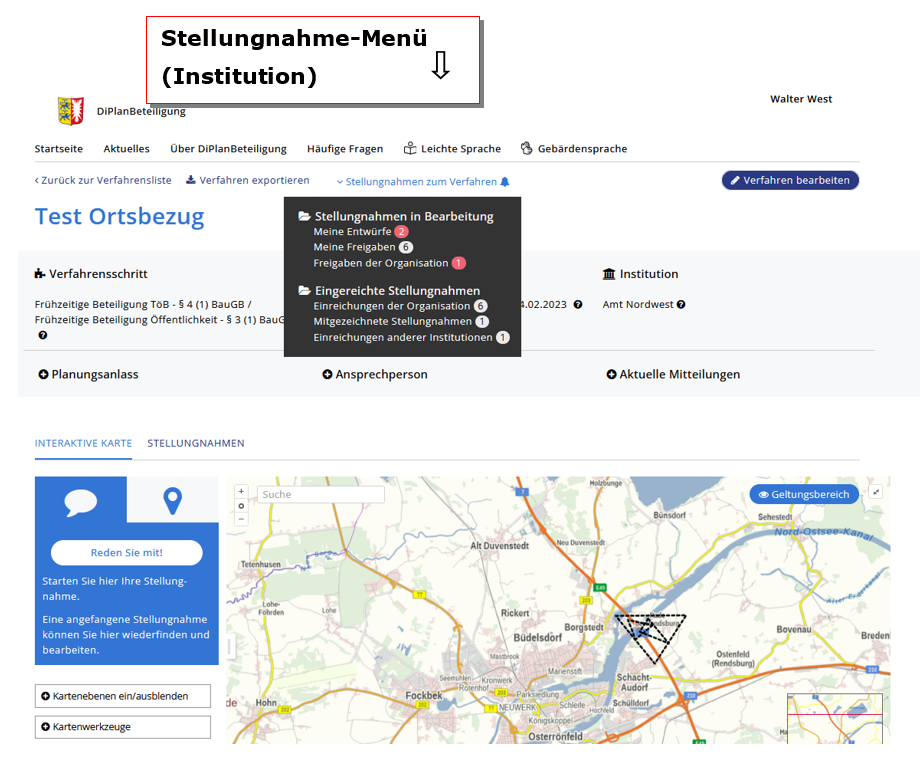Click the map zoom in plus button
The width and height of the screenshot is (920, 762).
241,492
